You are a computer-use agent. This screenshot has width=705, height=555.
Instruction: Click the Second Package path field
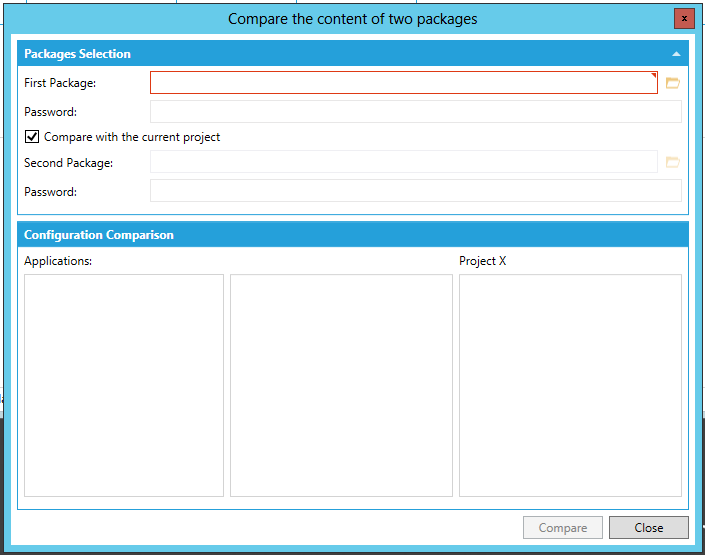coord(403,162)
